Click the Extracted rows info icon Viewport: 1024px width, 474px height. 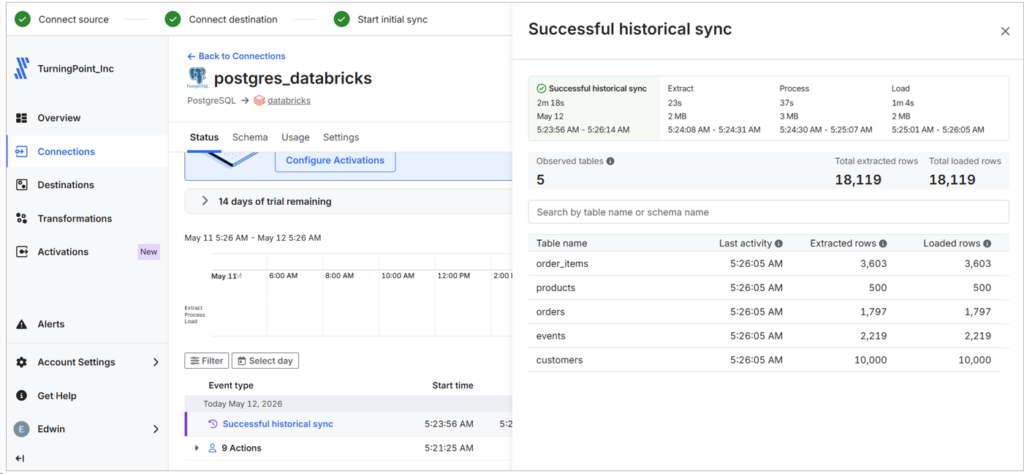pyautogui.click(x=883, y=244)
